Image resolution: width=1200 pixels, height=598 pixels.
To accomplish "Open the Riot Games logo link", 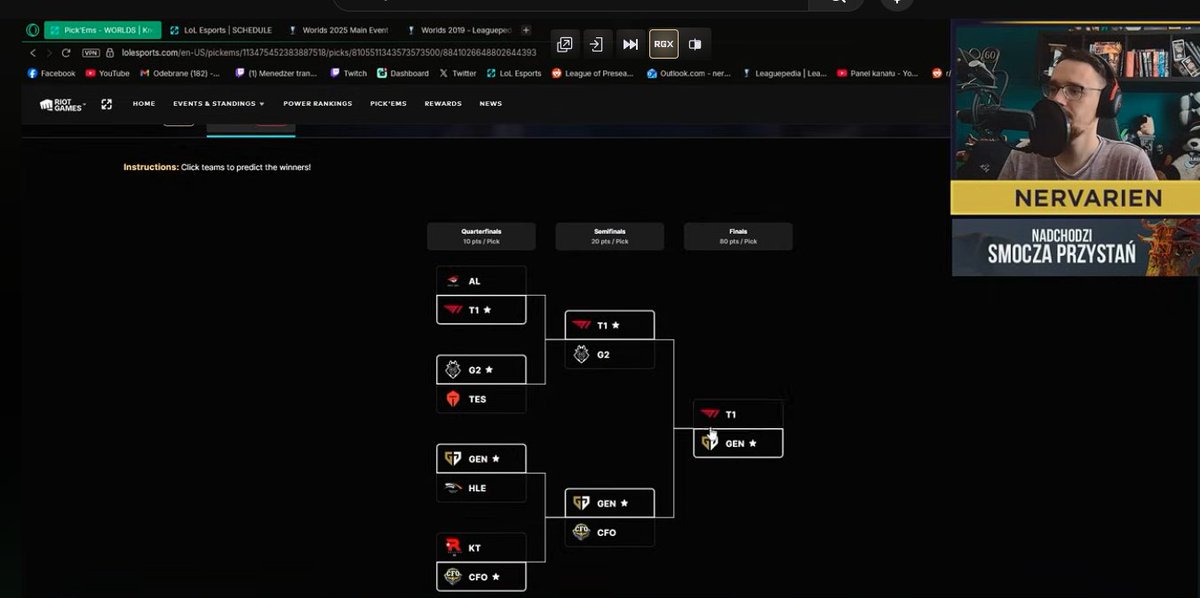I will [x=62, y=104].
